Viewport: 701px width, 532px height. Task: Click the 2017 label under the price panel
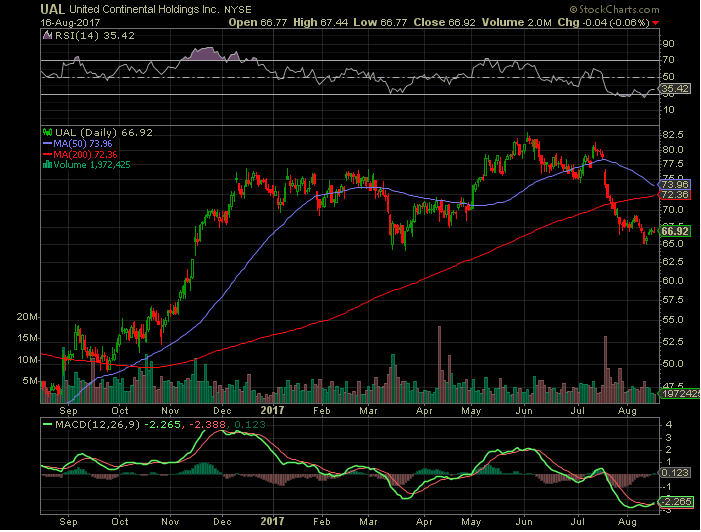pos(272,410)
